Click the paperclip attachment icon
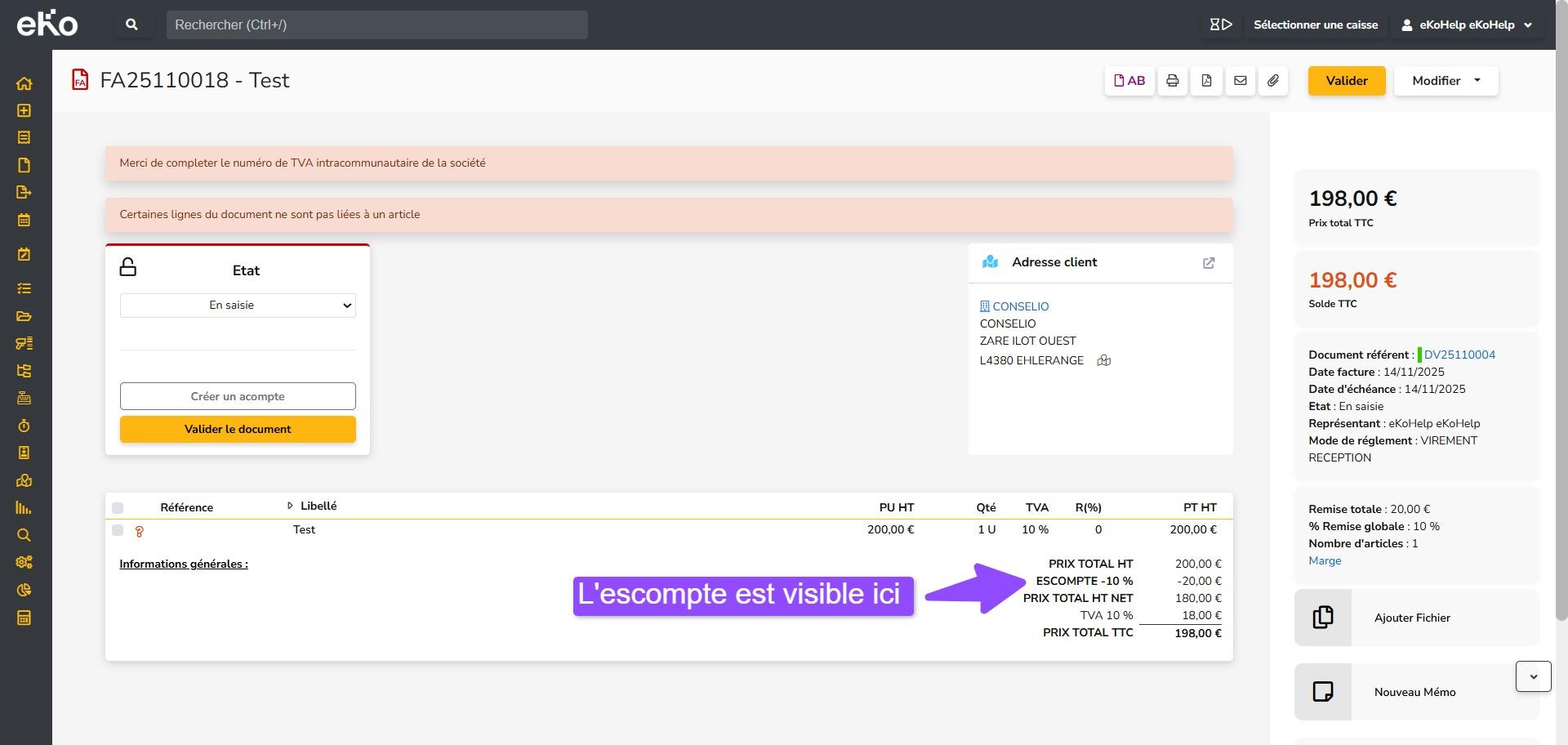This screenshot has height=745, width=1568. 1273,81
